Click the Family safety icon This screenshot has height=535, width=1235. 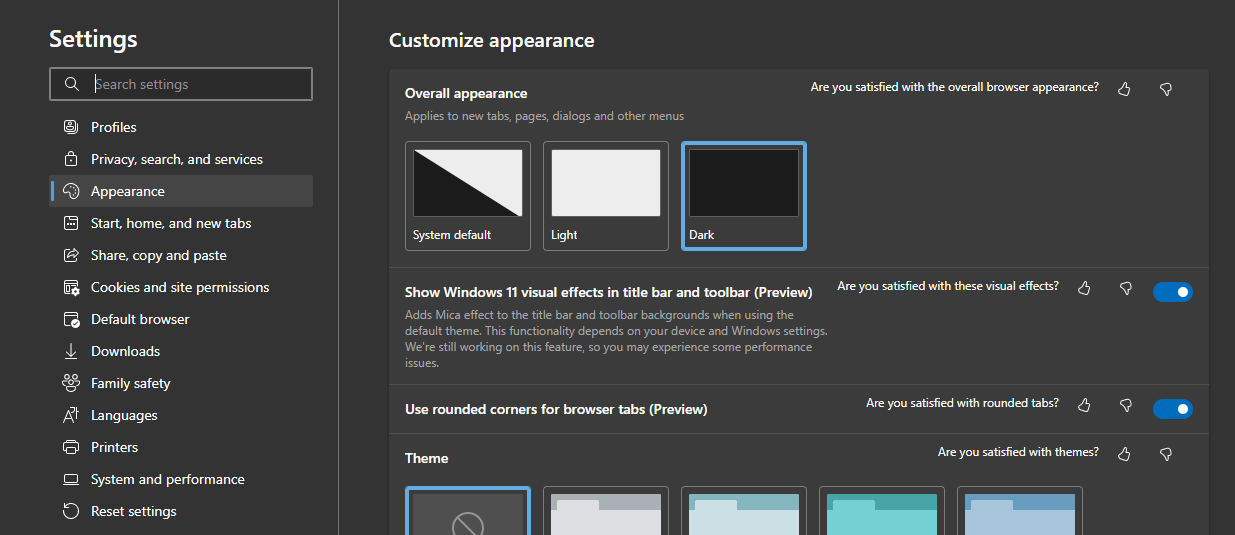[71, 383]
